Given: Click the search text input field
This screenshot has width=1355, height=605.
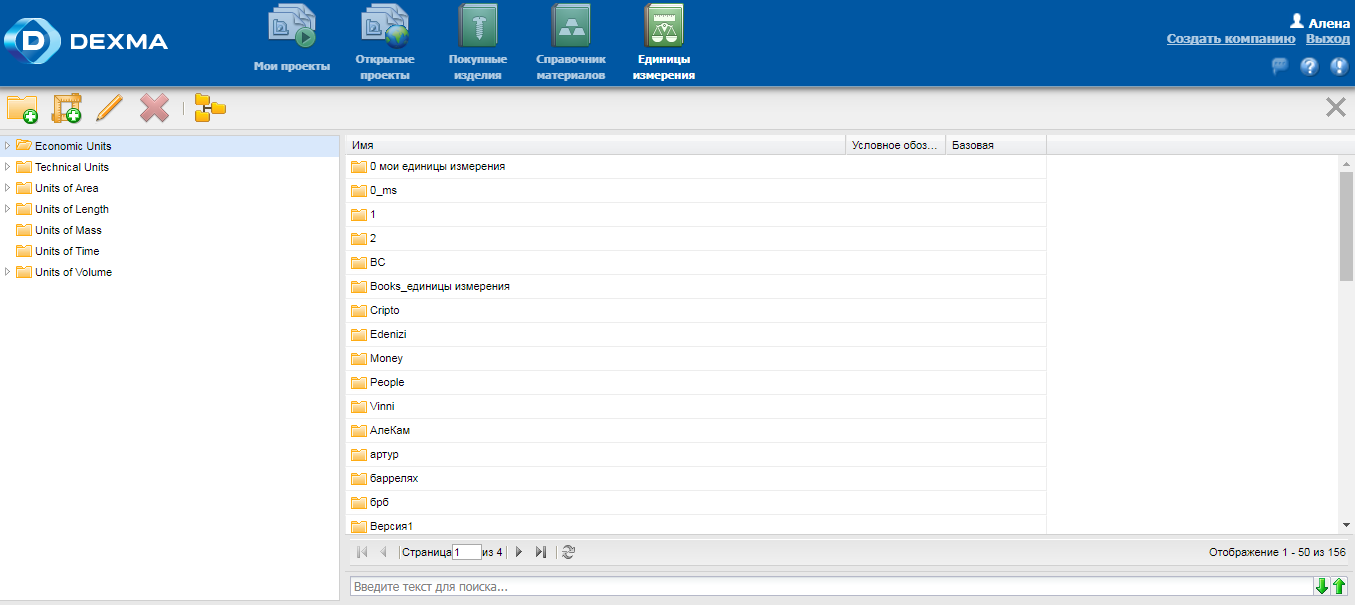Looking at the screenshot, I should [x=831, y=587].
